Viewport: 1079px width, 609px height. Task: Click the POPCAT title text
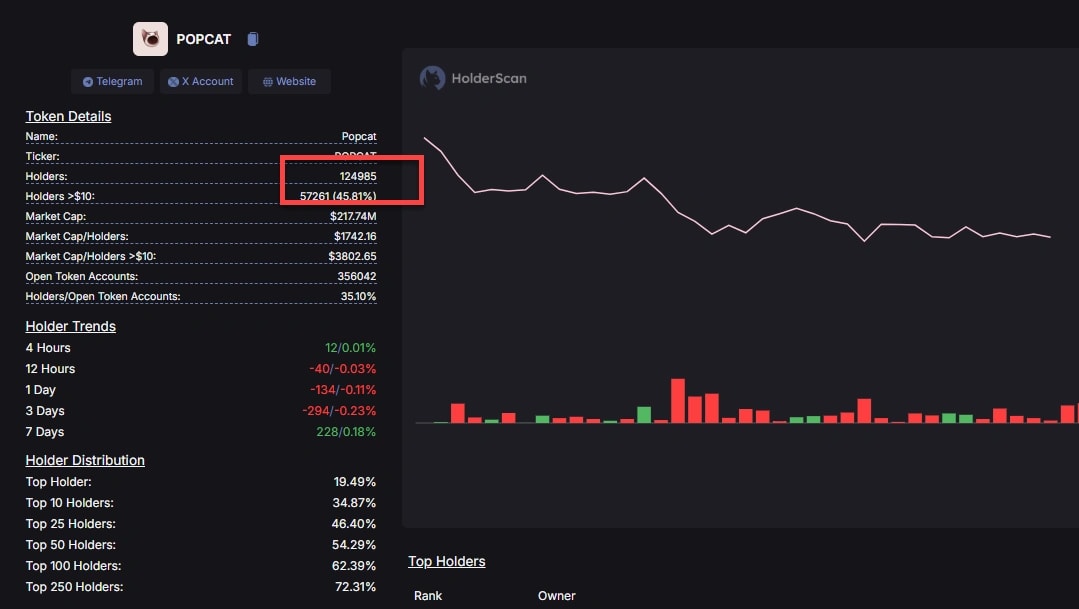(204, 39)
